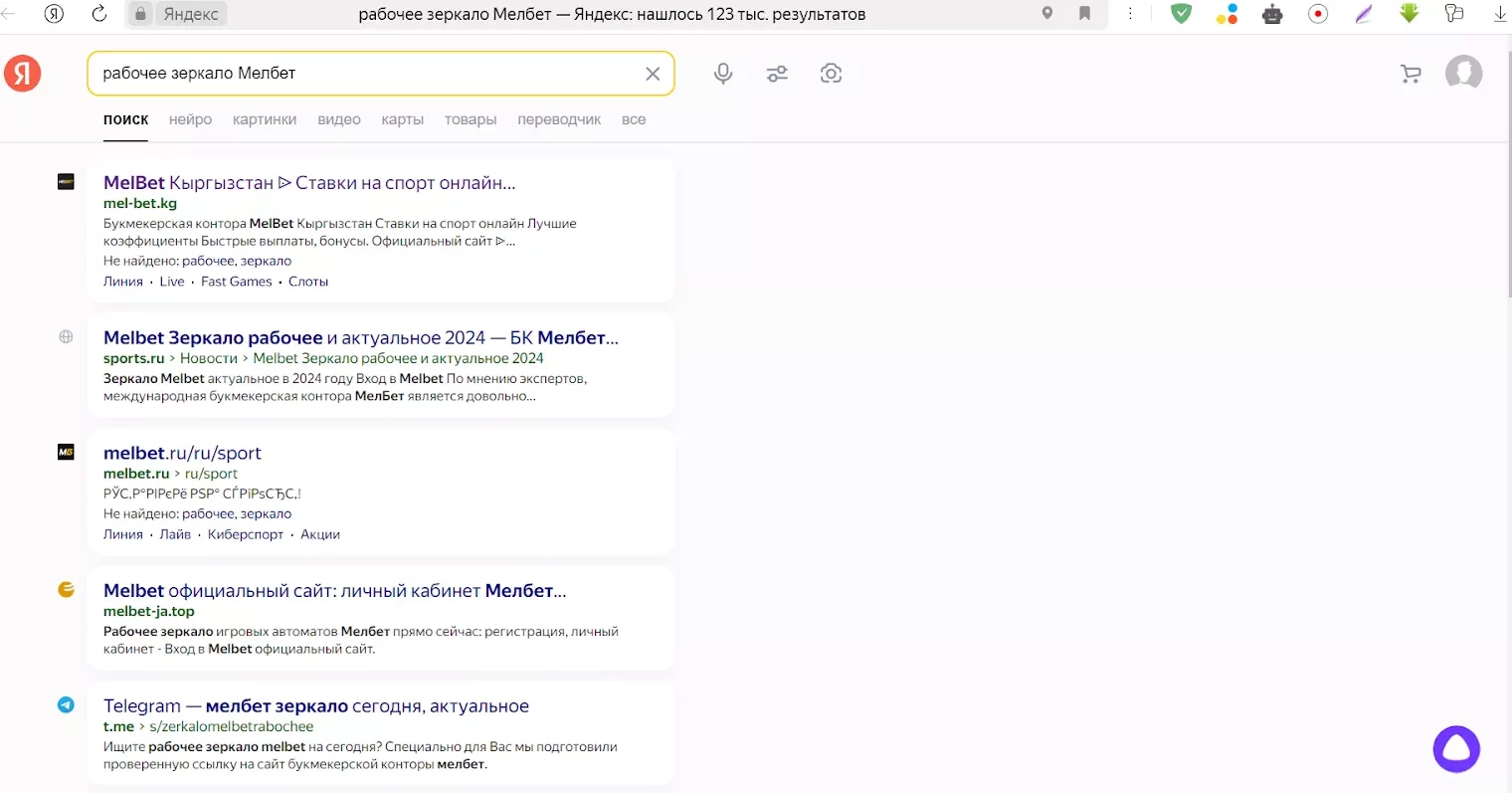
Task: Open the Live sitelink under mel-bet.kg
Action: tap(172, 282)
